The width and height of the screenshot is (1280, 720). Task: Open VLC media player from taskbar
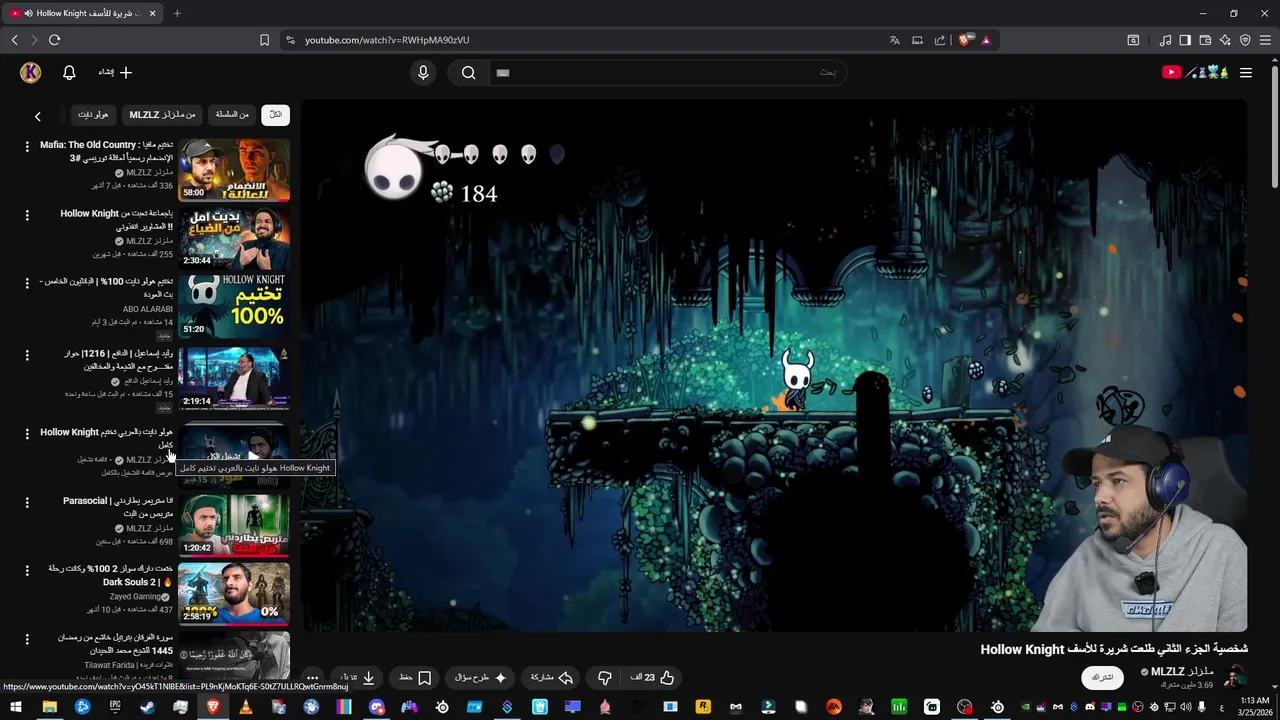point(245,707)
